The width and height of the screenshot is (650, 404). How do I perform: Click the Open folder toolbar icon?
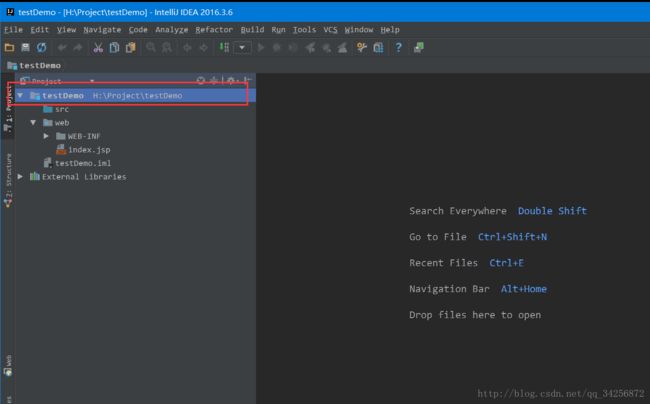(9, 48)
